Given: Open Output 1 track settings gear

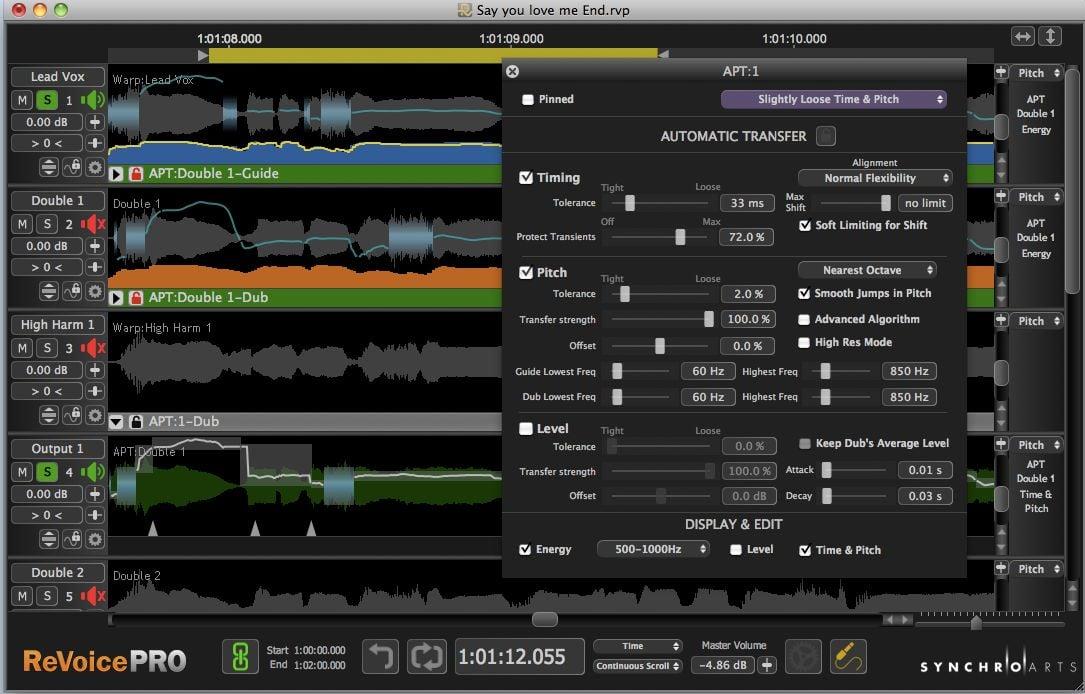Looking at the screenshot, I should point(95,539).
